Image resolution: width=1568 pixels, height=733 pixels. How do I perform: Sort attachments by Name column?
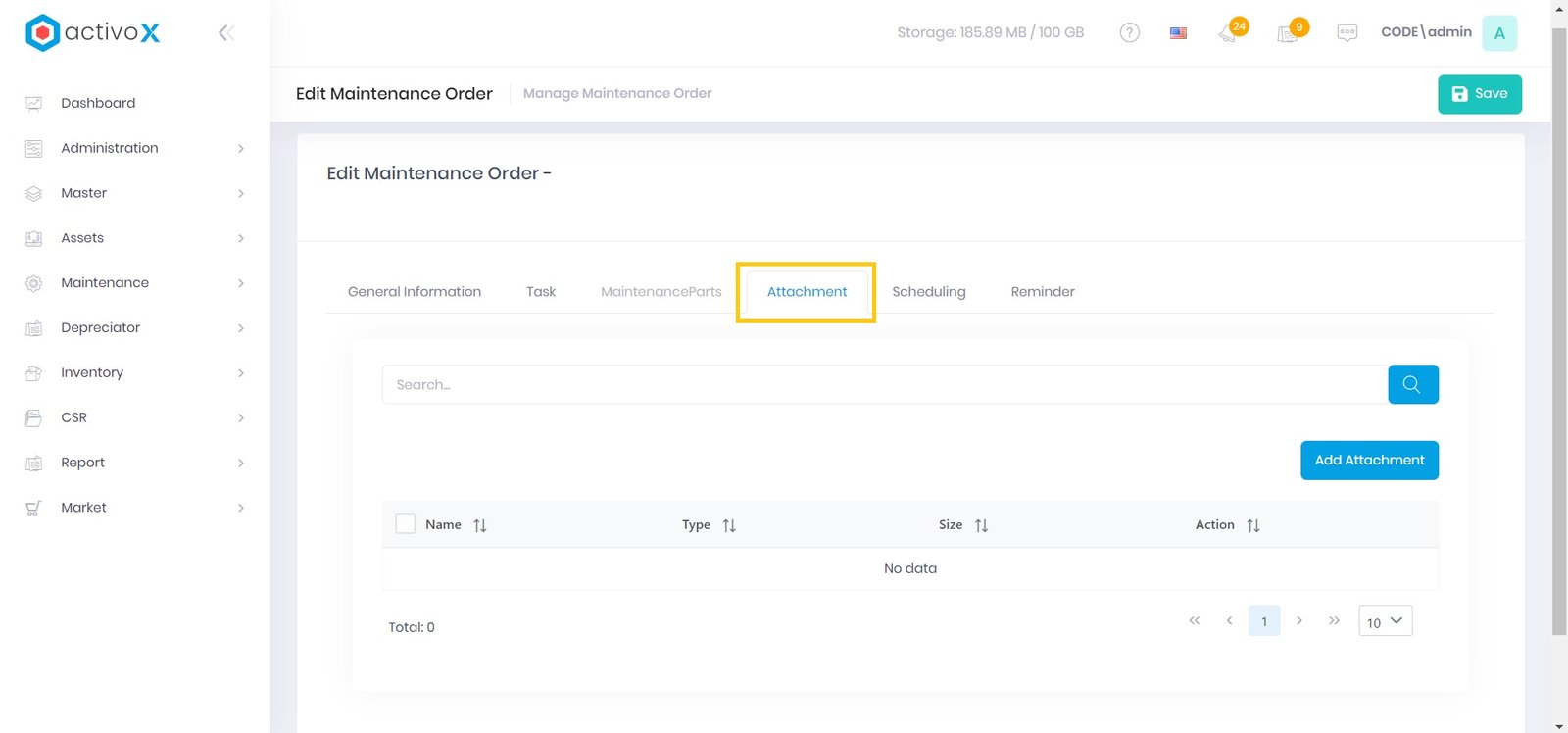[x=479, y=525]
